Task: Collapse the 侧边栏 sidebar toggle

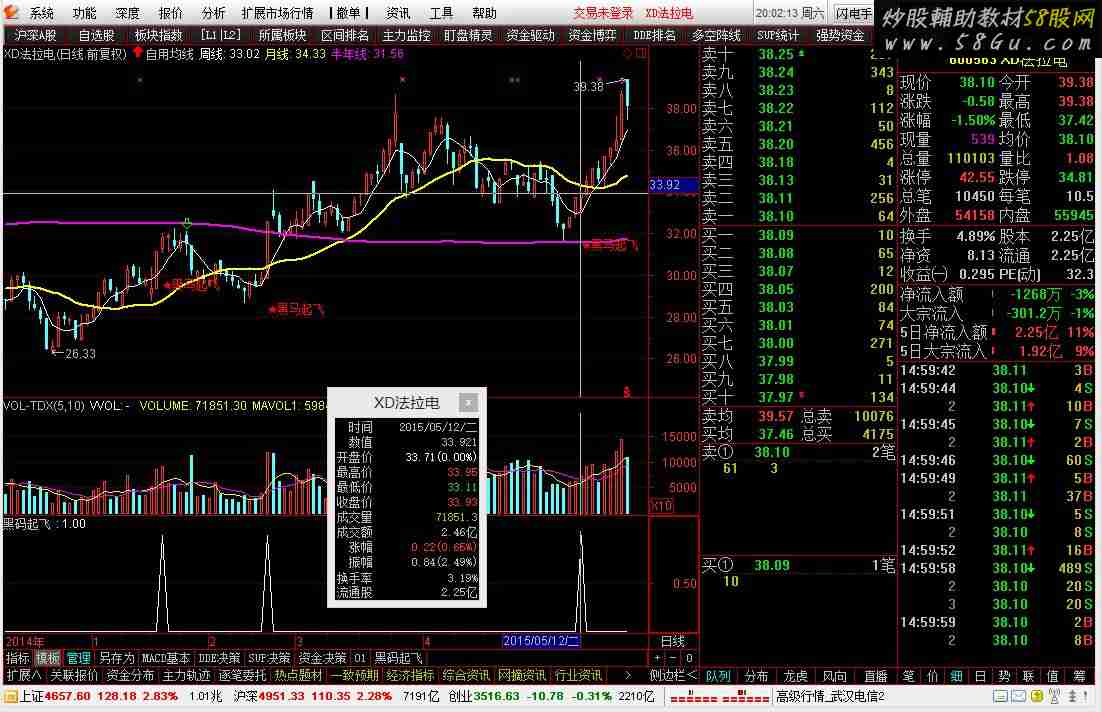Action: tap(673, 675)
